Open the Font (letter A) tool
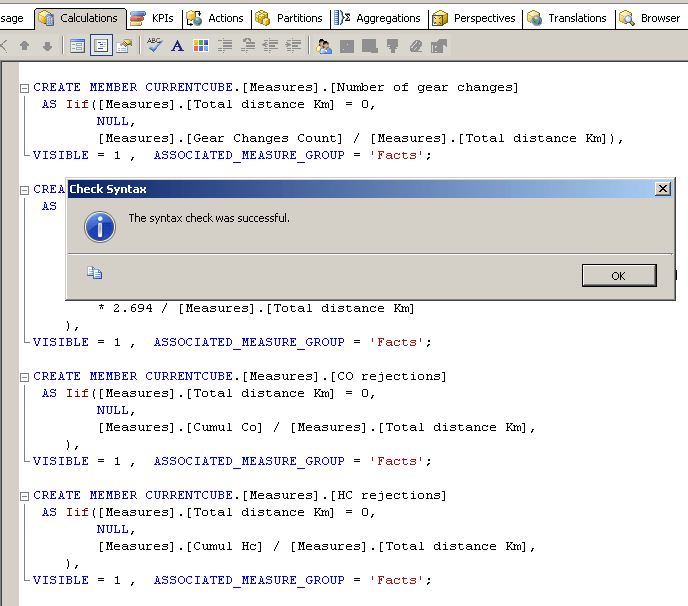688x606 pixels. pos(177,46)
